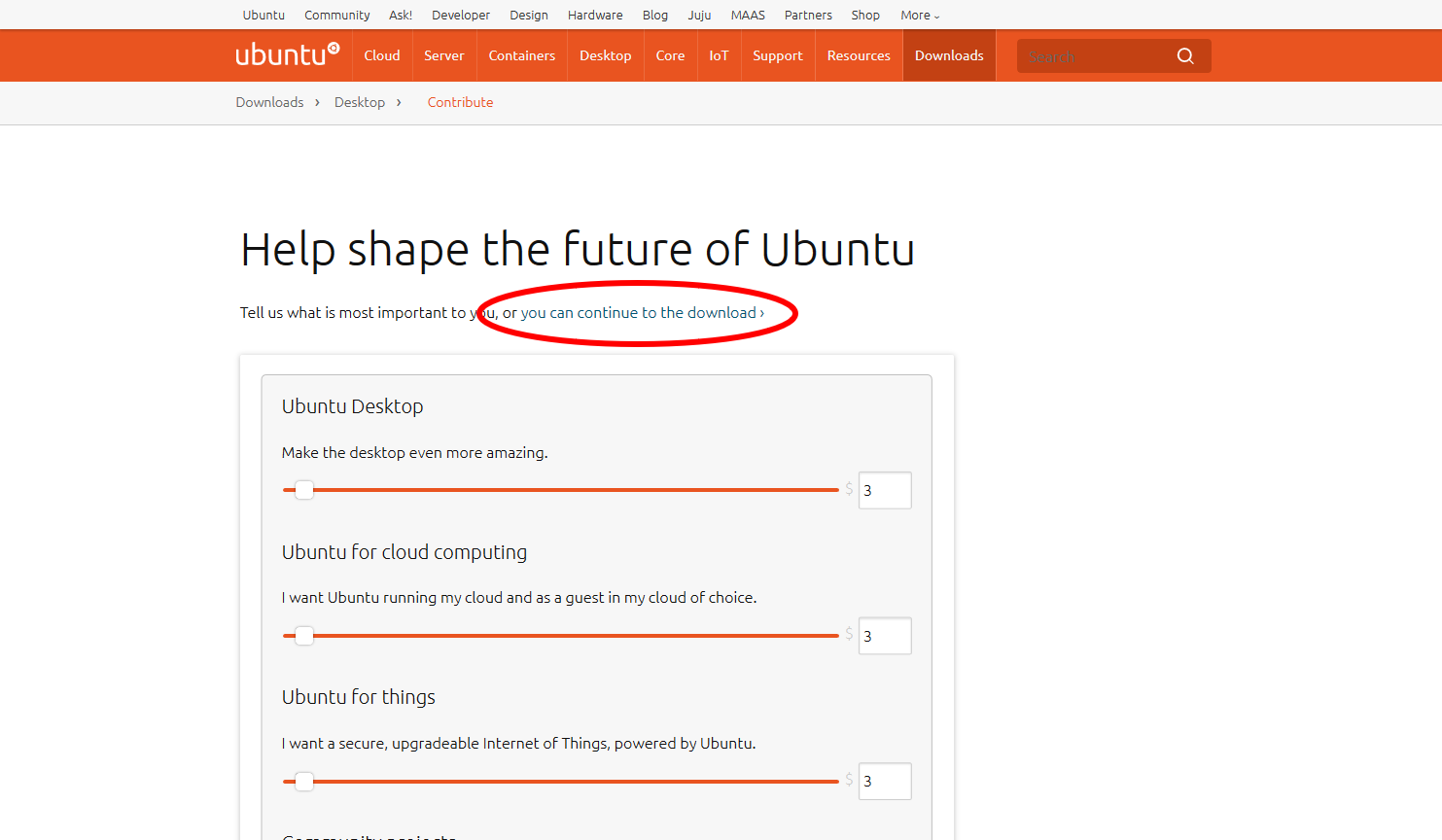The width and height of the screenshot is (1442, 840).
Task: Click the Ubuntu for cloud computing heading
Action: pos(404,552)
